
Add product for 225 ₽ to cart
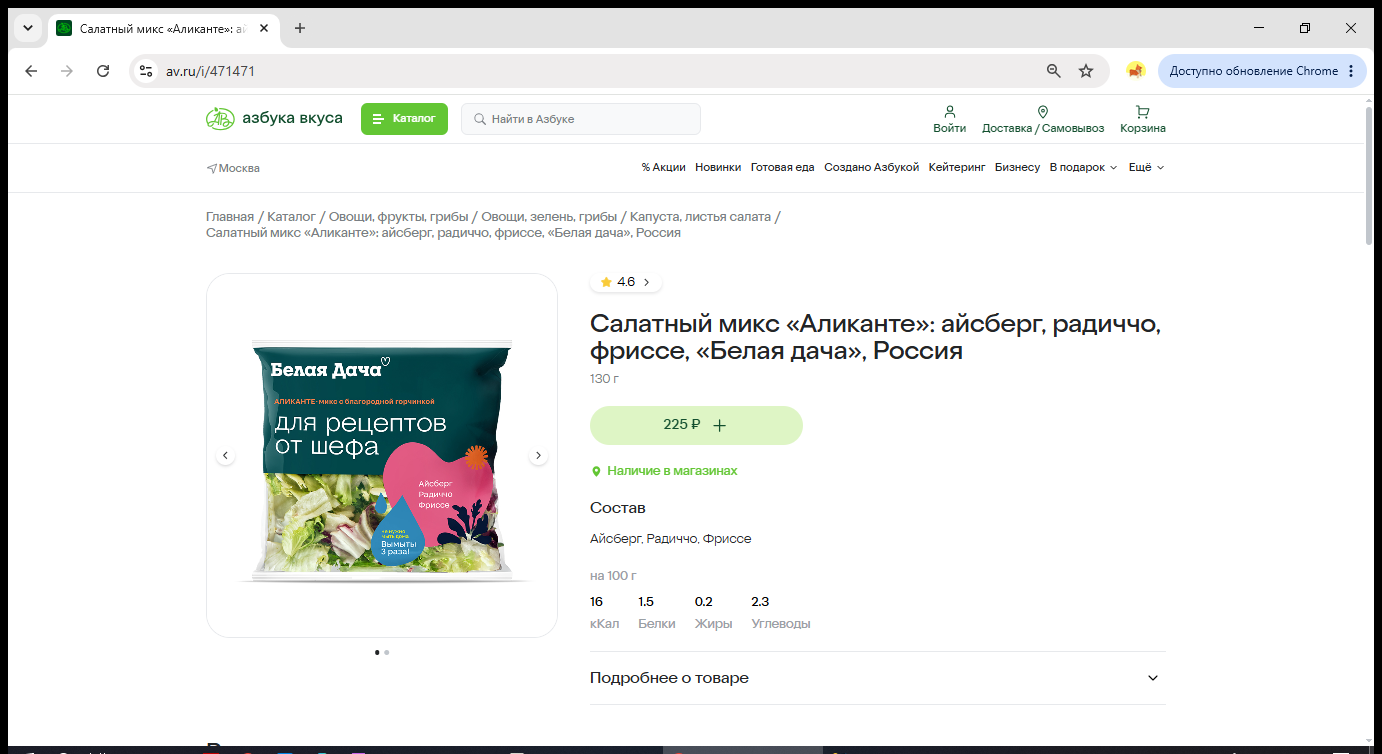pos(696,425)
